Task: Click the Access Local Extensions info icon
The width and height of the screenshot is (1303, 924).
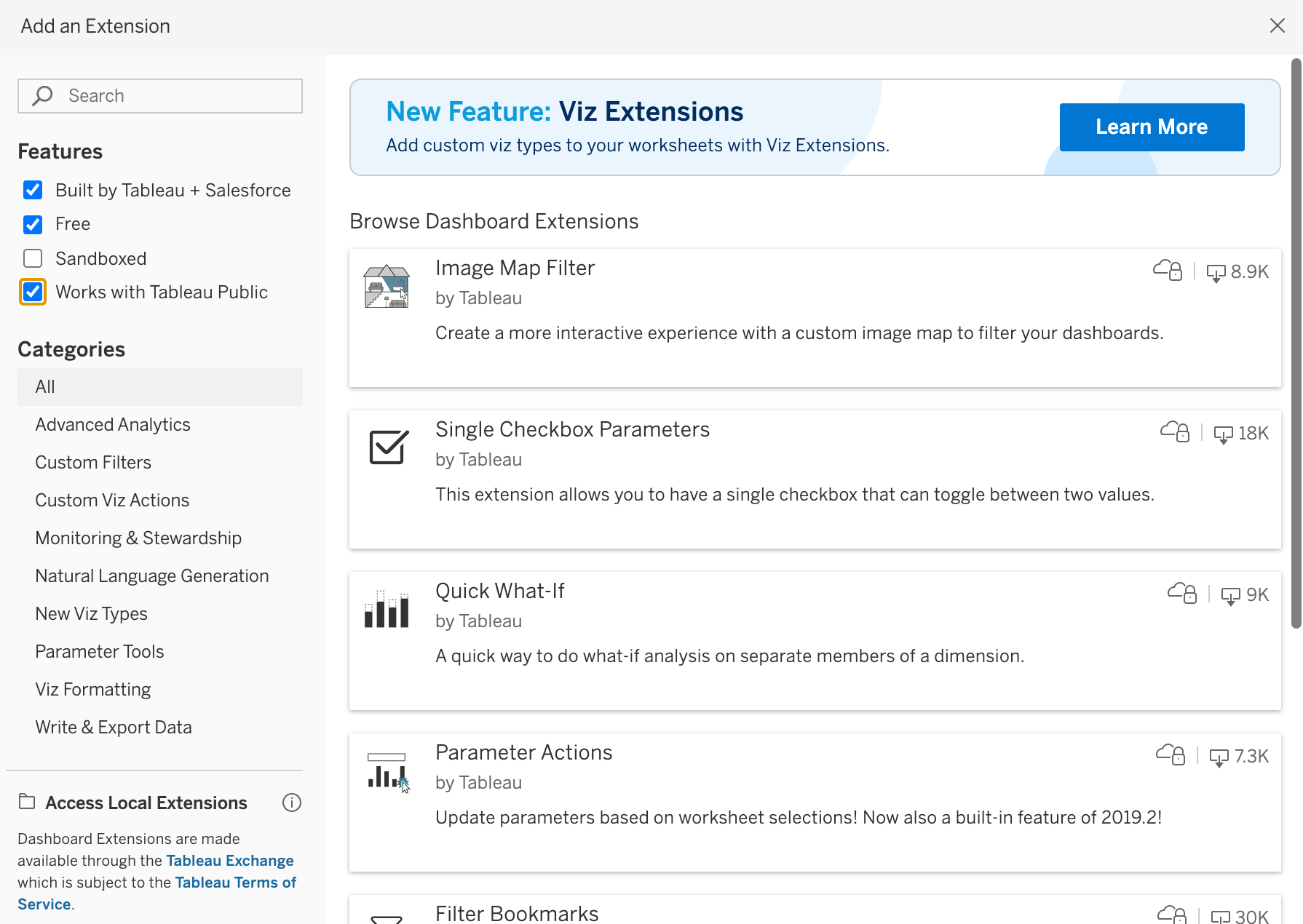Action: (x=292, y=802)
